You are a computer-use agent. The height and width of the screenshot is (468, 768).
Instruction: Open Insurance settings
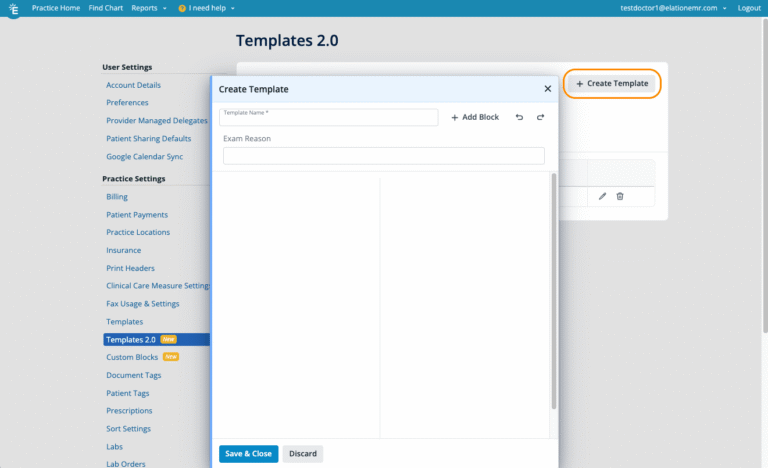point(123,250)
